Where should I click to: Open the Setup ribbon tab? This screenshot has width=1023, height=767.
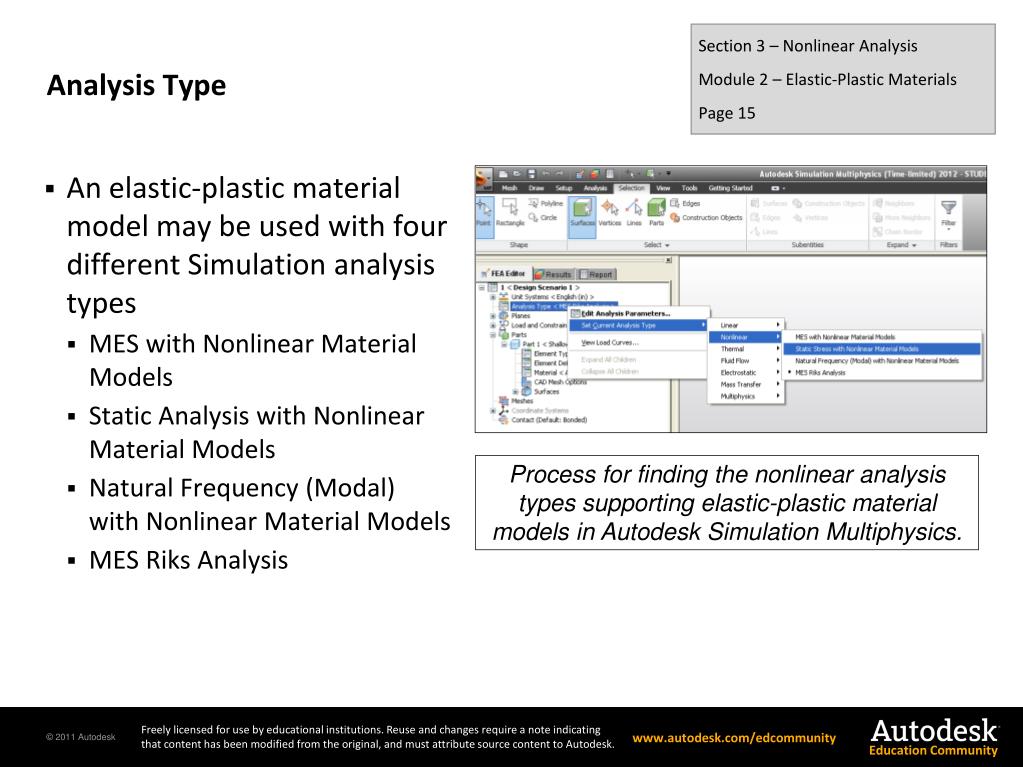pos(564,188)
